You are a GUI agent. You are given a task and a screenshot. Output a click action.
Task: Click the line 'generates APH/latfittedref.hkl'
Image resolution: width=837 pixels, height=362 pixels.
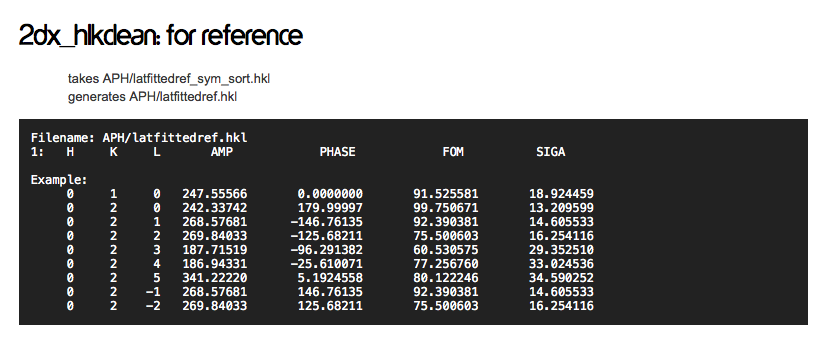[152, 97]
